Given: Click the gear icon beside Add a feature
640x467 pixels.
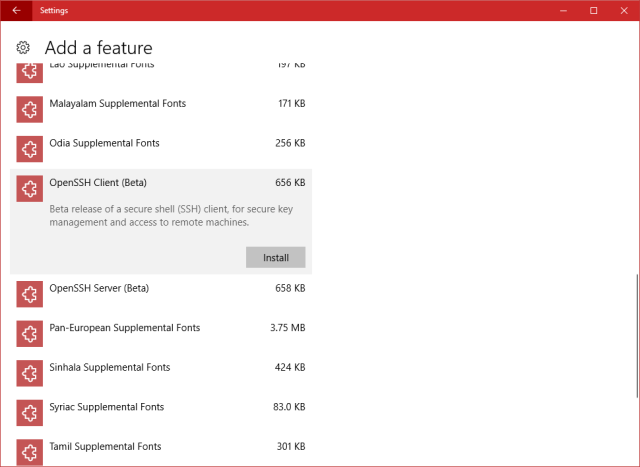Looking at the screenshot, I should 23,47.
